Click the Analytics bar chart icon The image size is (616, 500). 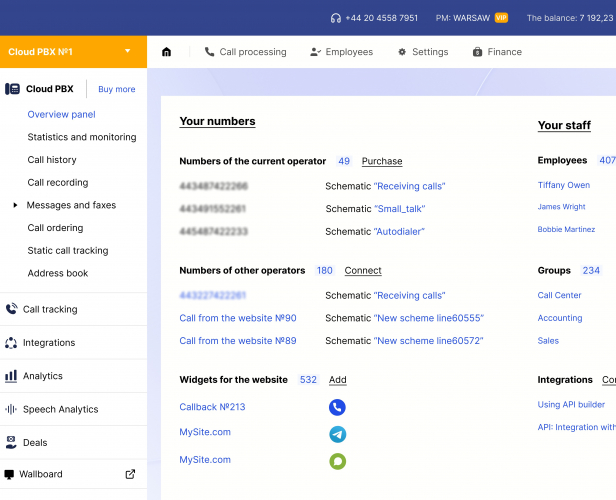[11, 376]
